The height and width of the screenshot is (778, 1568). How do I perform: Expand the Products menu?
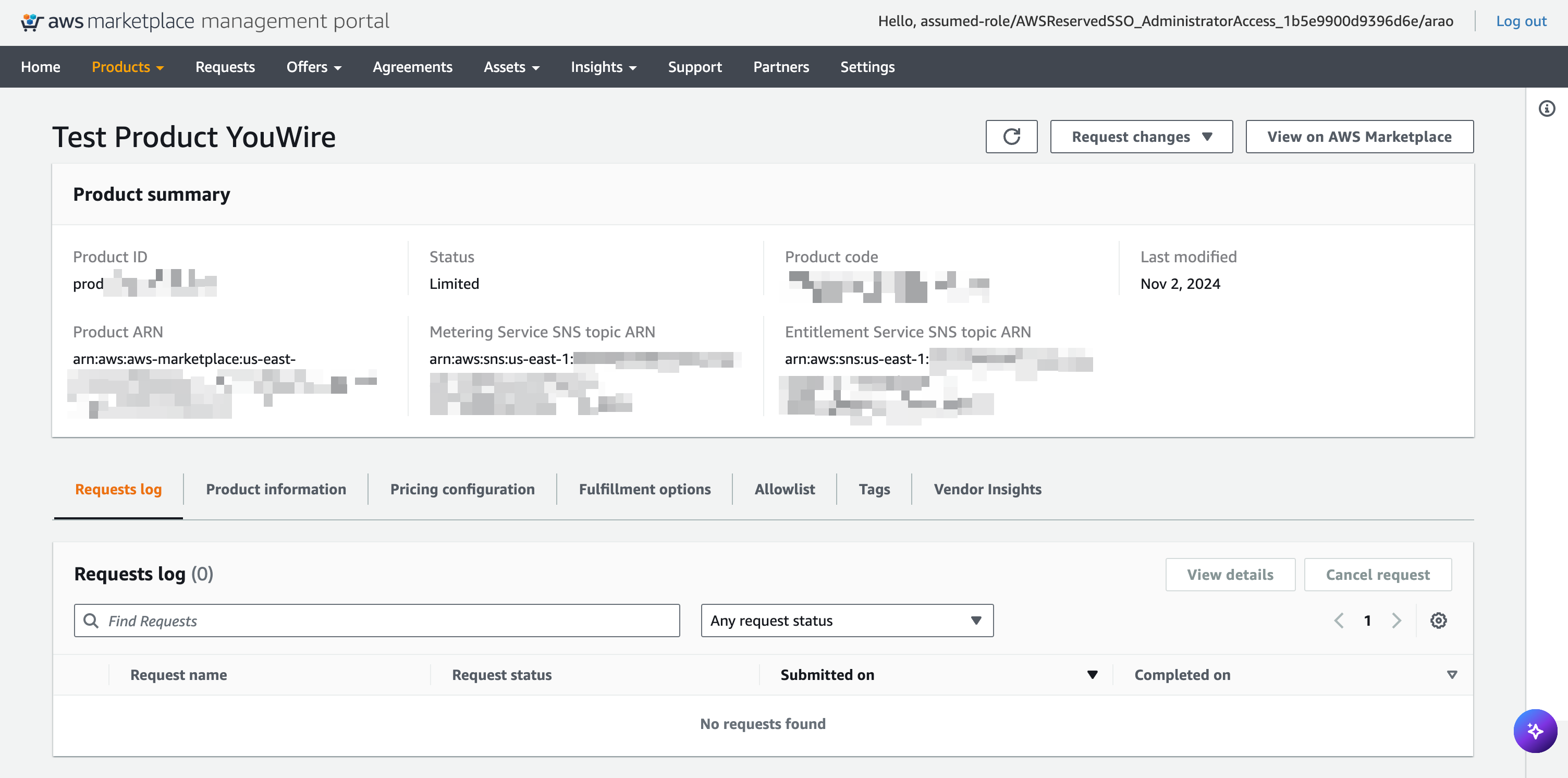point(128,67)
